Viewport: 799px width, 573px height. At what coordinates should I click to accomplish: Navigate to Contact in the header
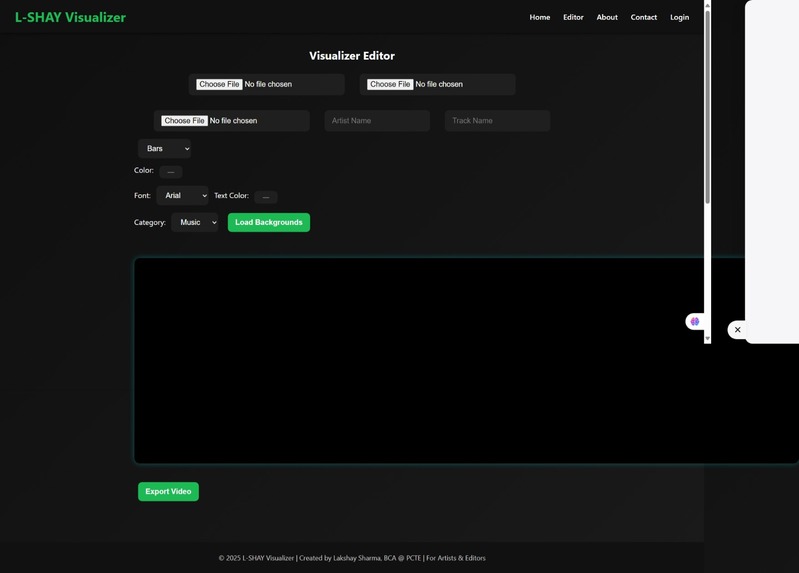[x=644, y=17]
